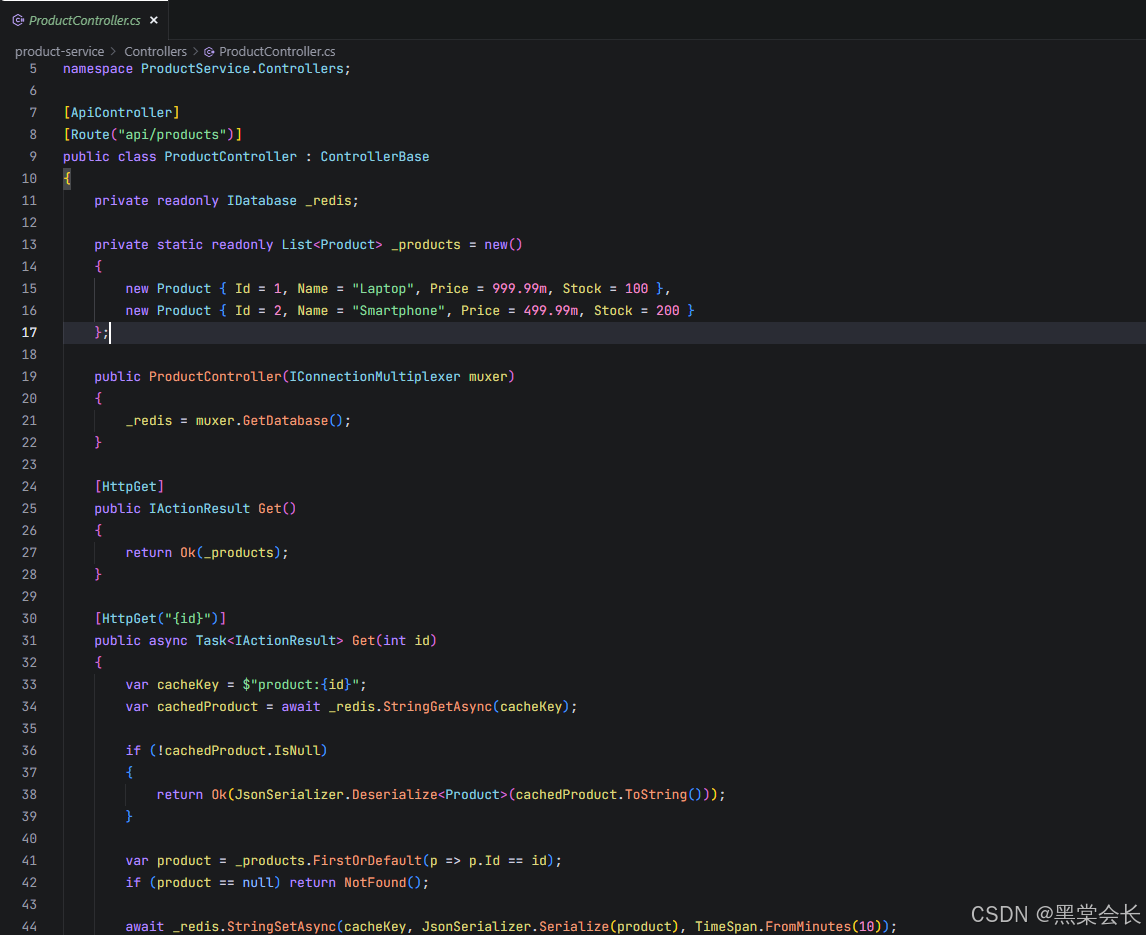Click the C# icon in breadcrumb
1146x935 pixels.
tap(209, 52)
